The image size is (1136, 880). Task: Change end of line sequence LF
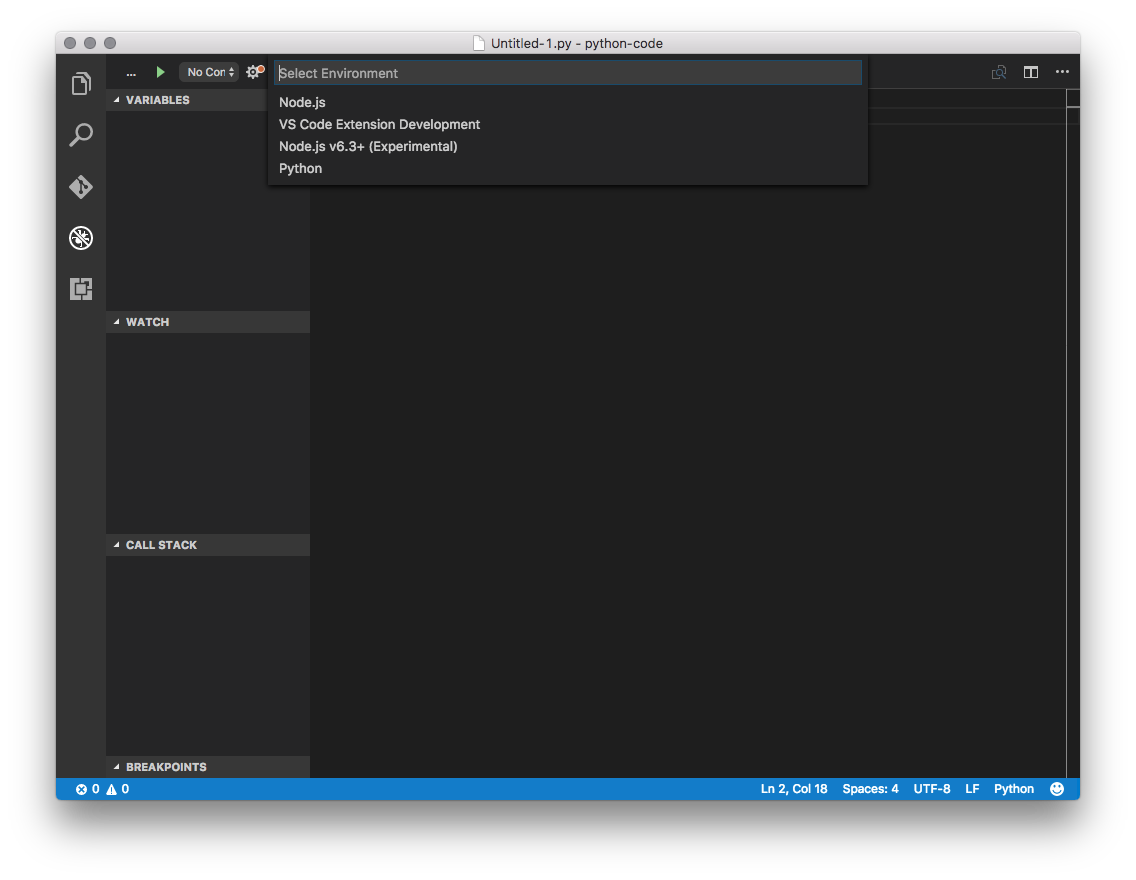(x=972, y=789)
